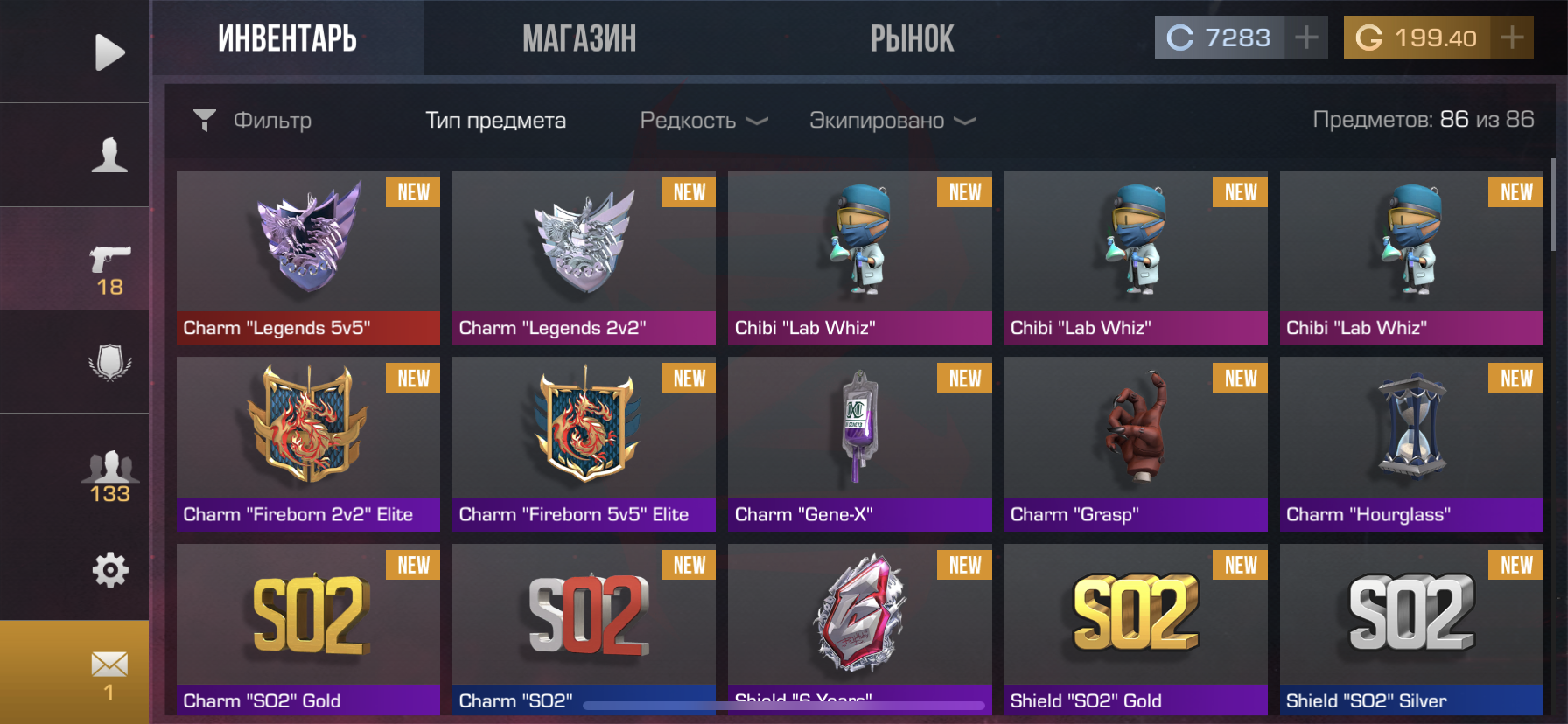This screenshot has height=724, width=1568.
Task: Select the Charm "Gene-X" item
Action: coord(859,443)
